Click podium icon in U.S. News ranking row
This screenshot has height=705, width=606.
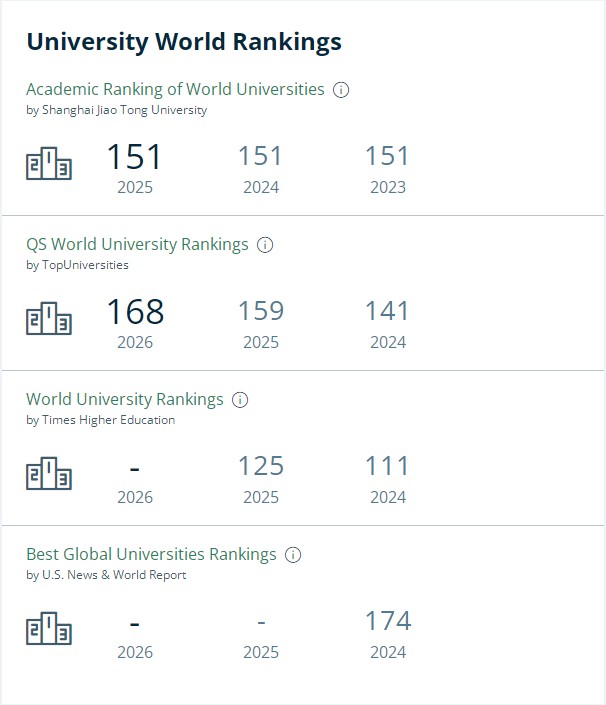(49, 628)
